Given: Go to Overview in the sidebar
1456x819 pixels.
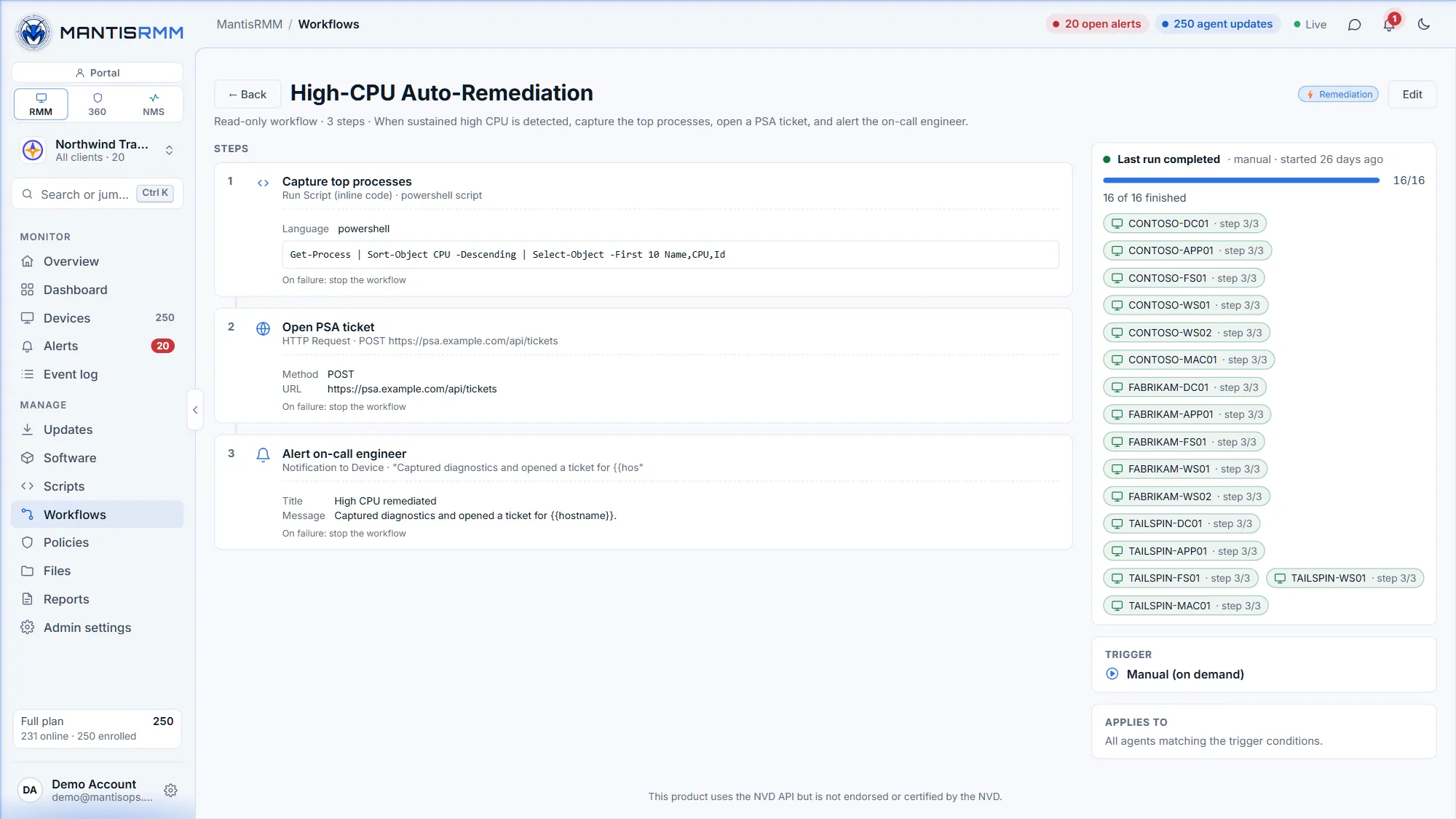Looking at the screenshot, I should 98,261.
